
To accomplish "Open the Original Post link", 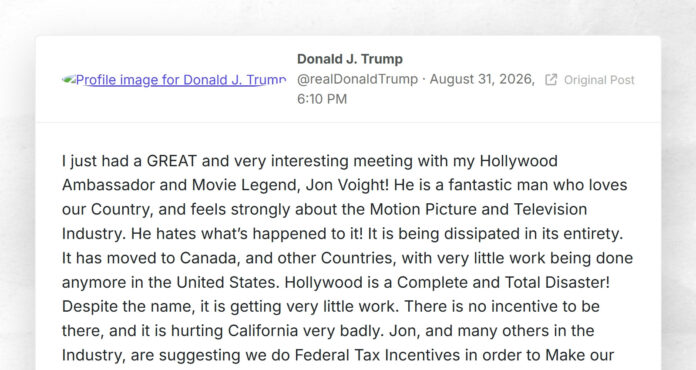I will [x=599, y=80].
